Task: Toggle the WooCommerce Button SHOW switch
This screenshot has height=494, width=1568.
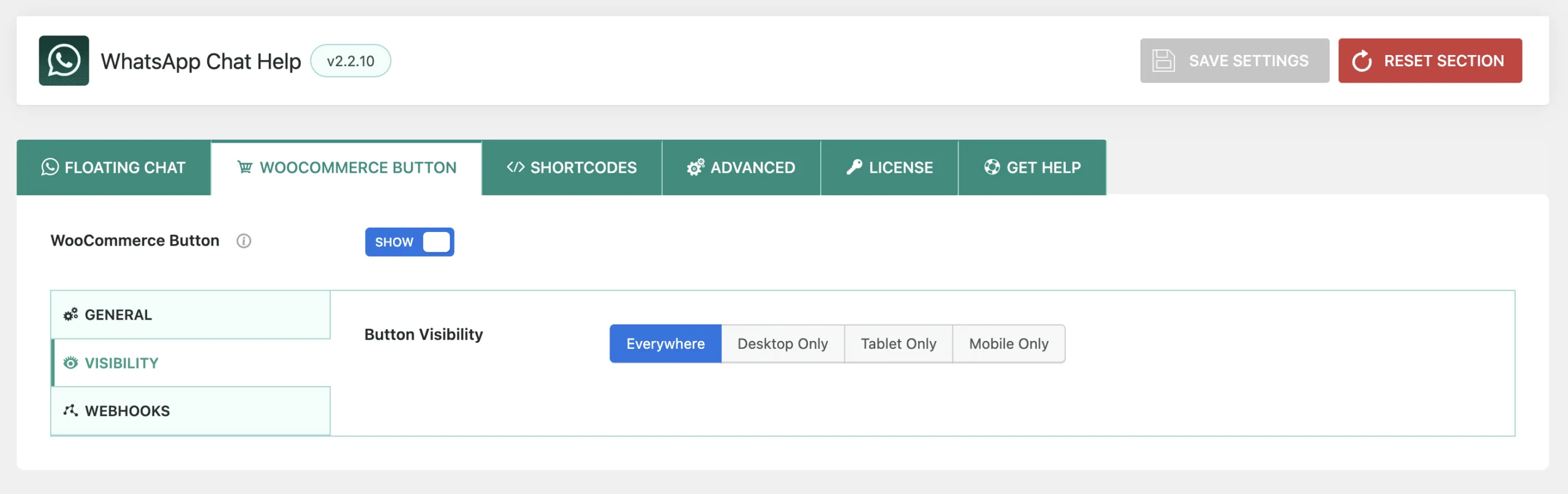Action: click(x=410, y=242)
